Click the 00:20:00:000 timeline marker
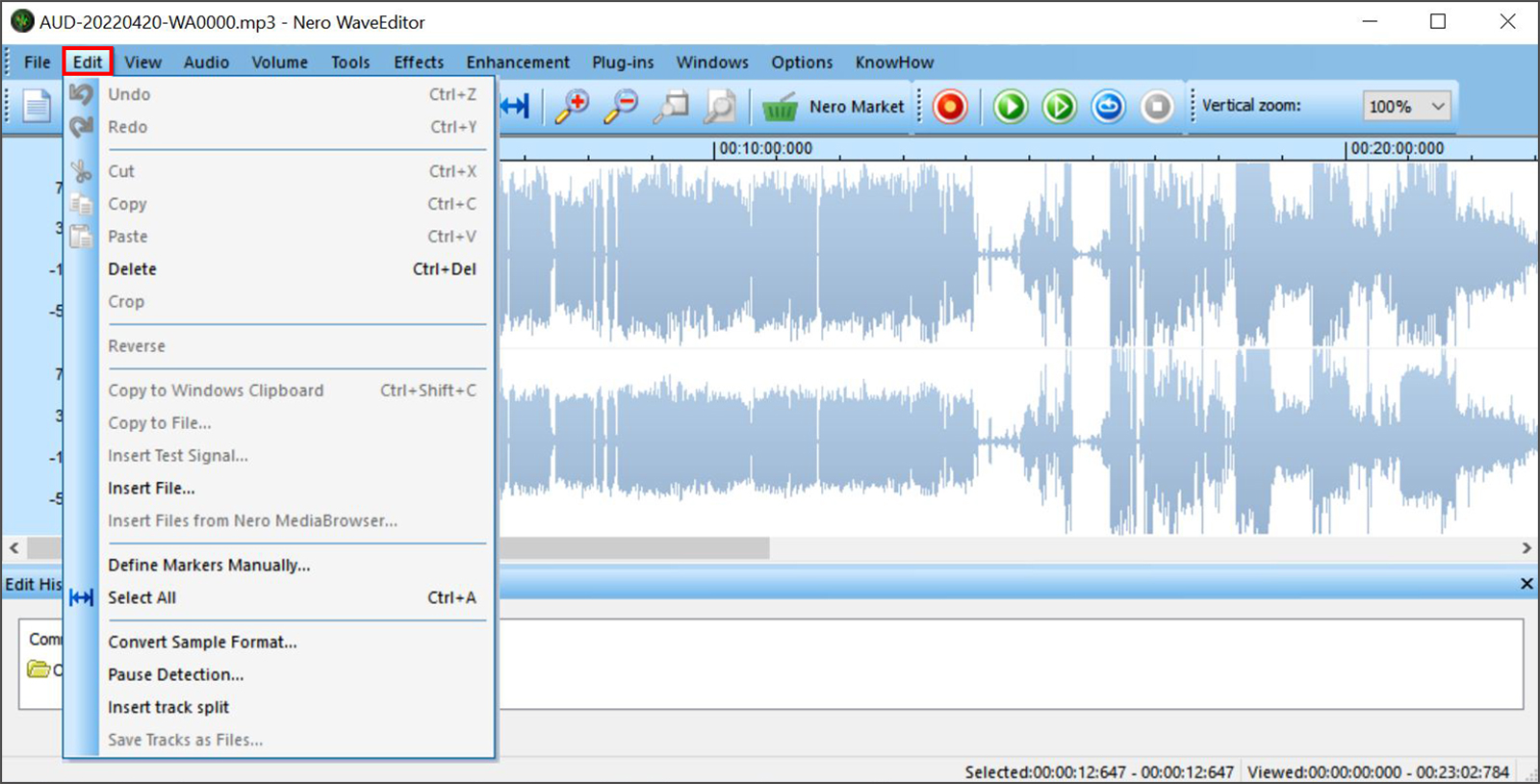 1397,149
